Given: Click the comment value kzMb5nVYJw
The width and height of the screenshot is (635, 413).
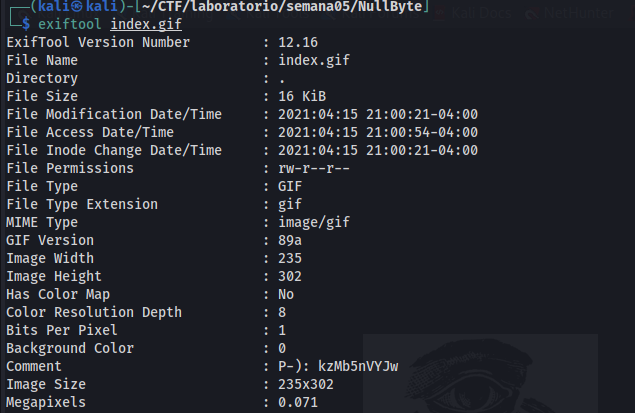Looking at the screenshot, I should pos(356,366).
